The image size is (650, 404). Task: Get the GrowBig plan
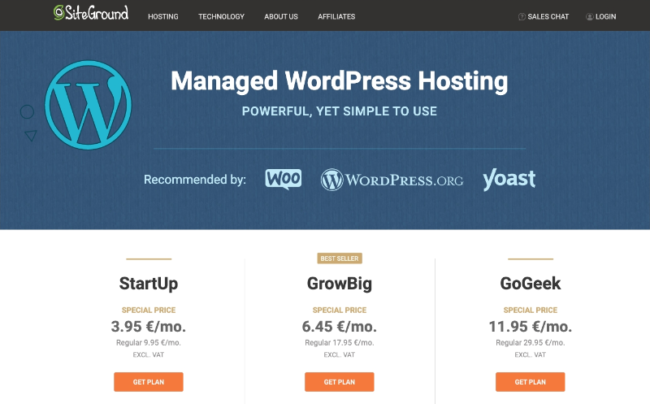pos(339,382)
